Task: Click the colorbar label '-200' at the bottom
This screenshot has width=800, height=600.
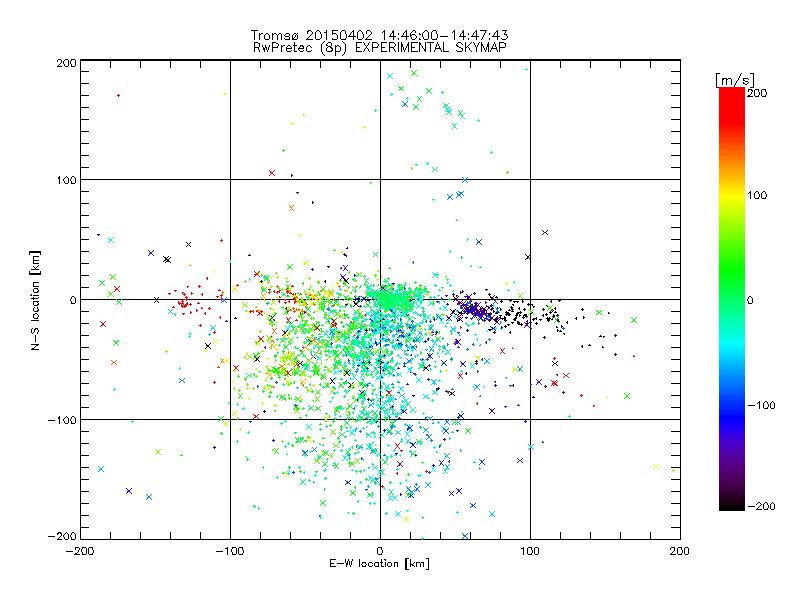Action: pos(761,506)
